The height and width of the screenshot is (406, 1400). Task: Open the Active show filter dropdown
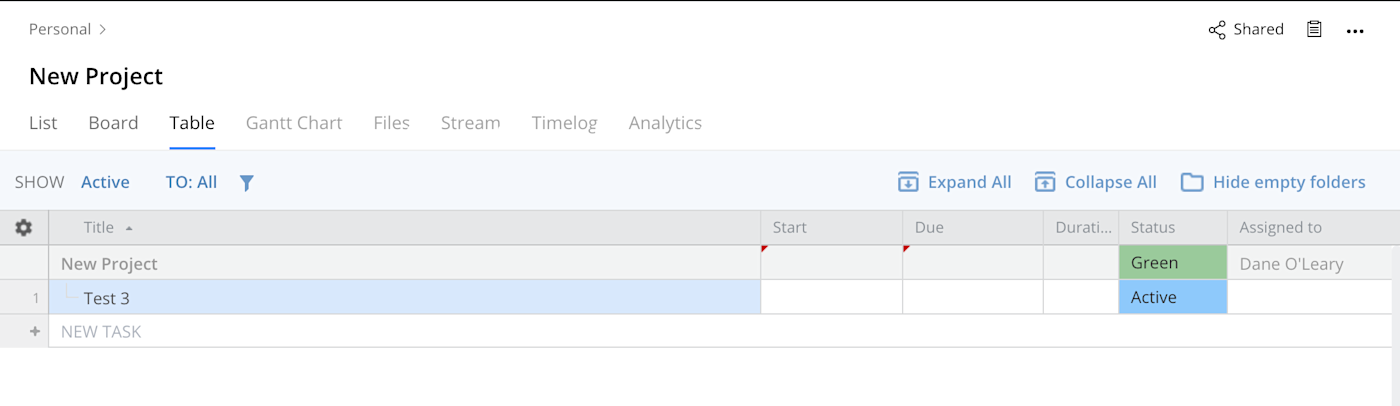pos(105,182)
